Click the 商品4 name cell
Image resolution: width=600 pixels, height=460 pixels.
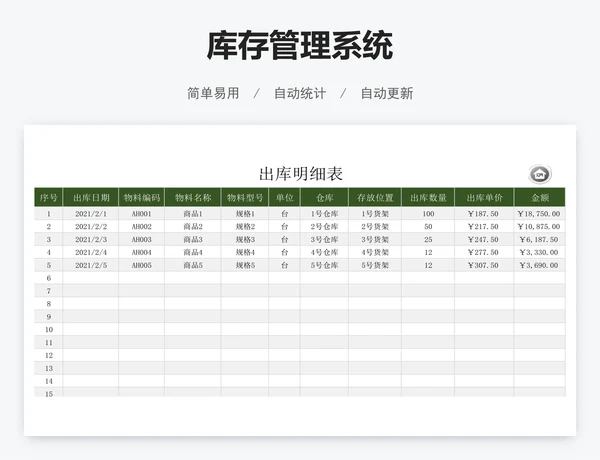click(x=193, y=252)
